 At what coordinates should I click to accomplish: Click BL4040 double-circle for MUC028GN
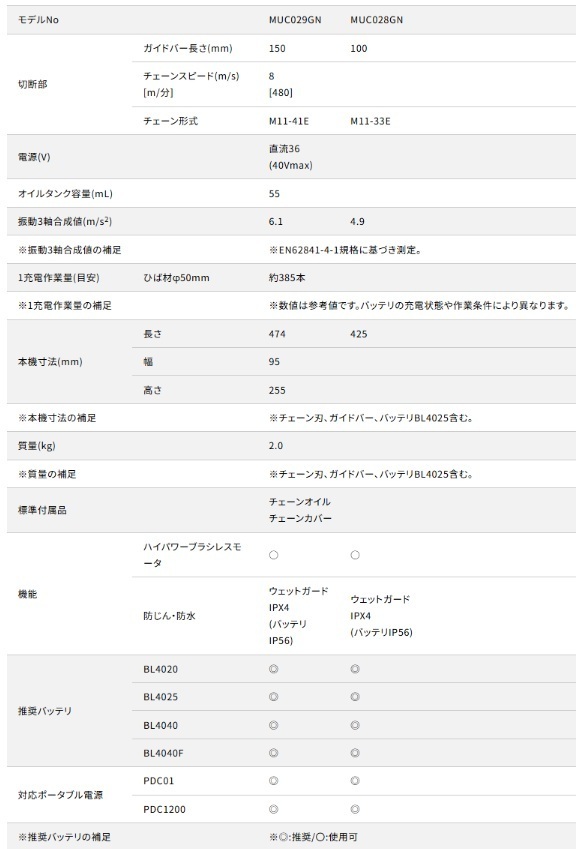coord(355,725)
